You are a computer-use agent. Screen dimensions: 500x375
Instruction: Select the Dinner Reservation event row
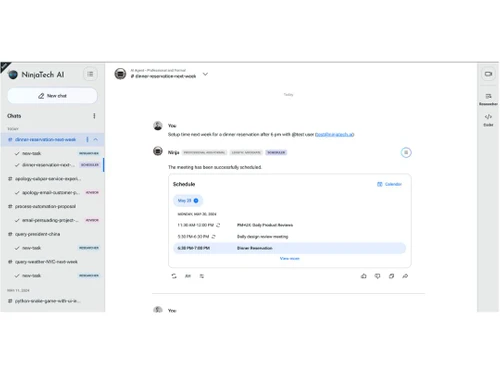[289, 248]
